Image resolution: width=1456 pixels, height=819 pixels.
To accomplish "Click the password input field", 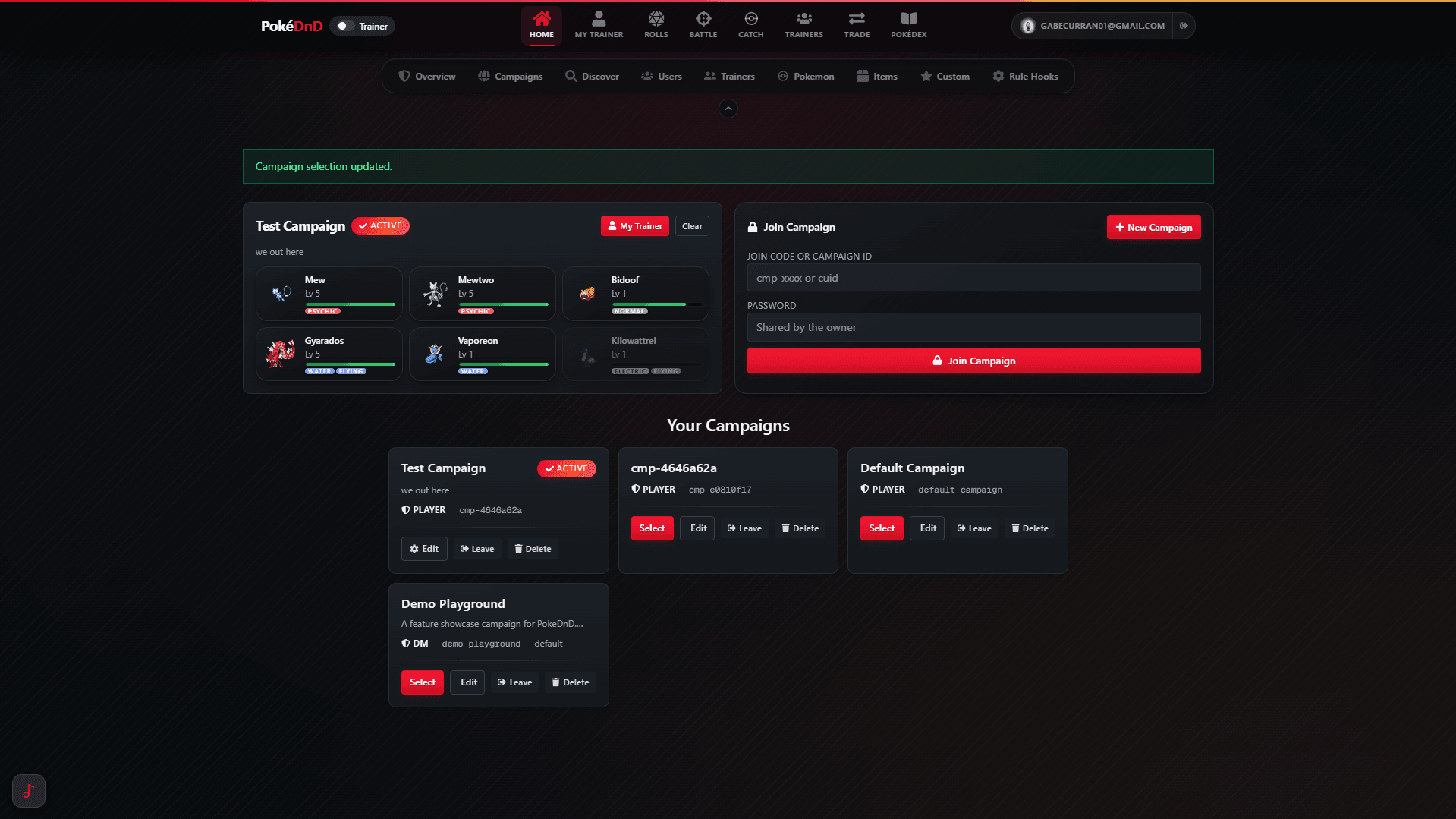I will pyautogui.click(x=973, y=327).
